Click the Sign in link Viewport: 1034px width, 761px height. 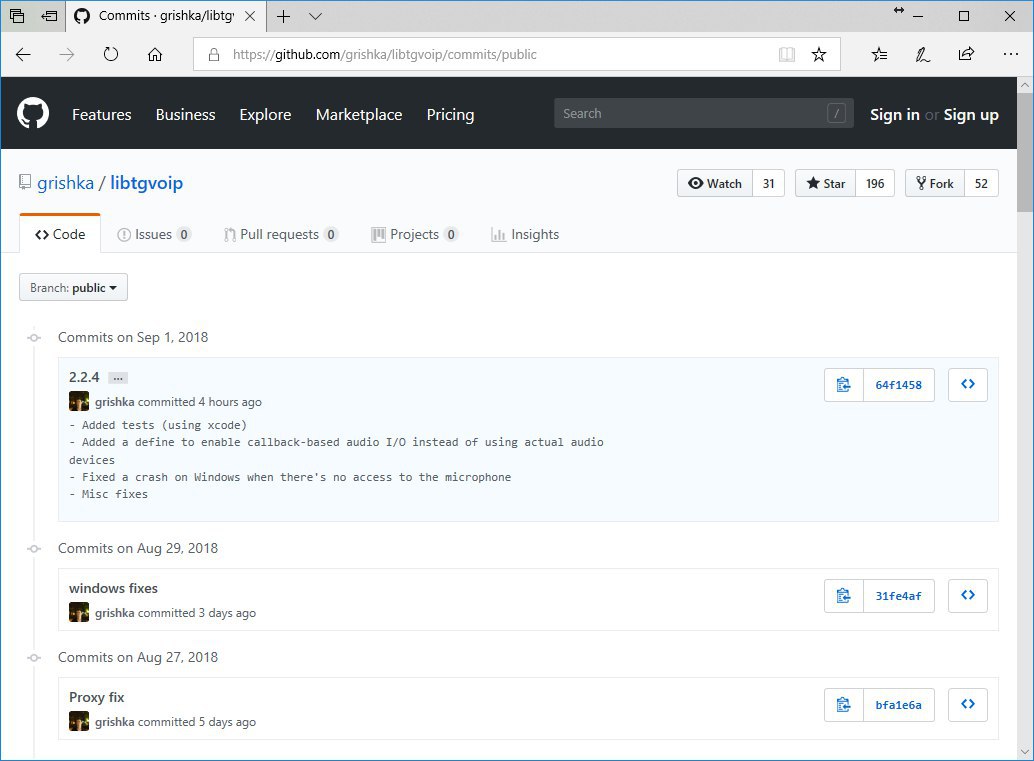coord(894,114)
